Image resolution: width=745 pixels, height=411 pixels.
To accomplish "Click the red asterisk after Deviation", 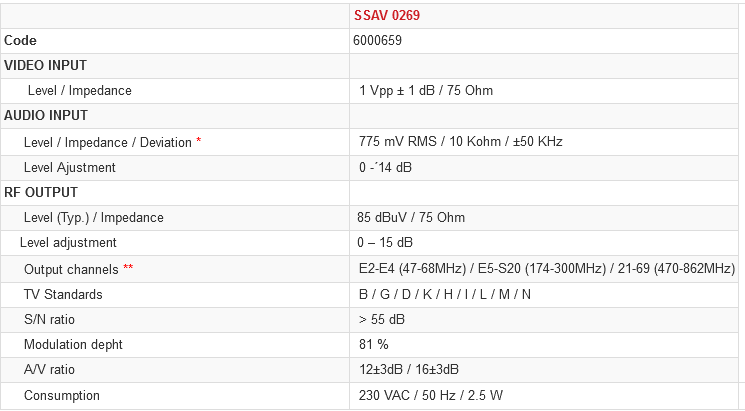I will [x=199, y=141].
